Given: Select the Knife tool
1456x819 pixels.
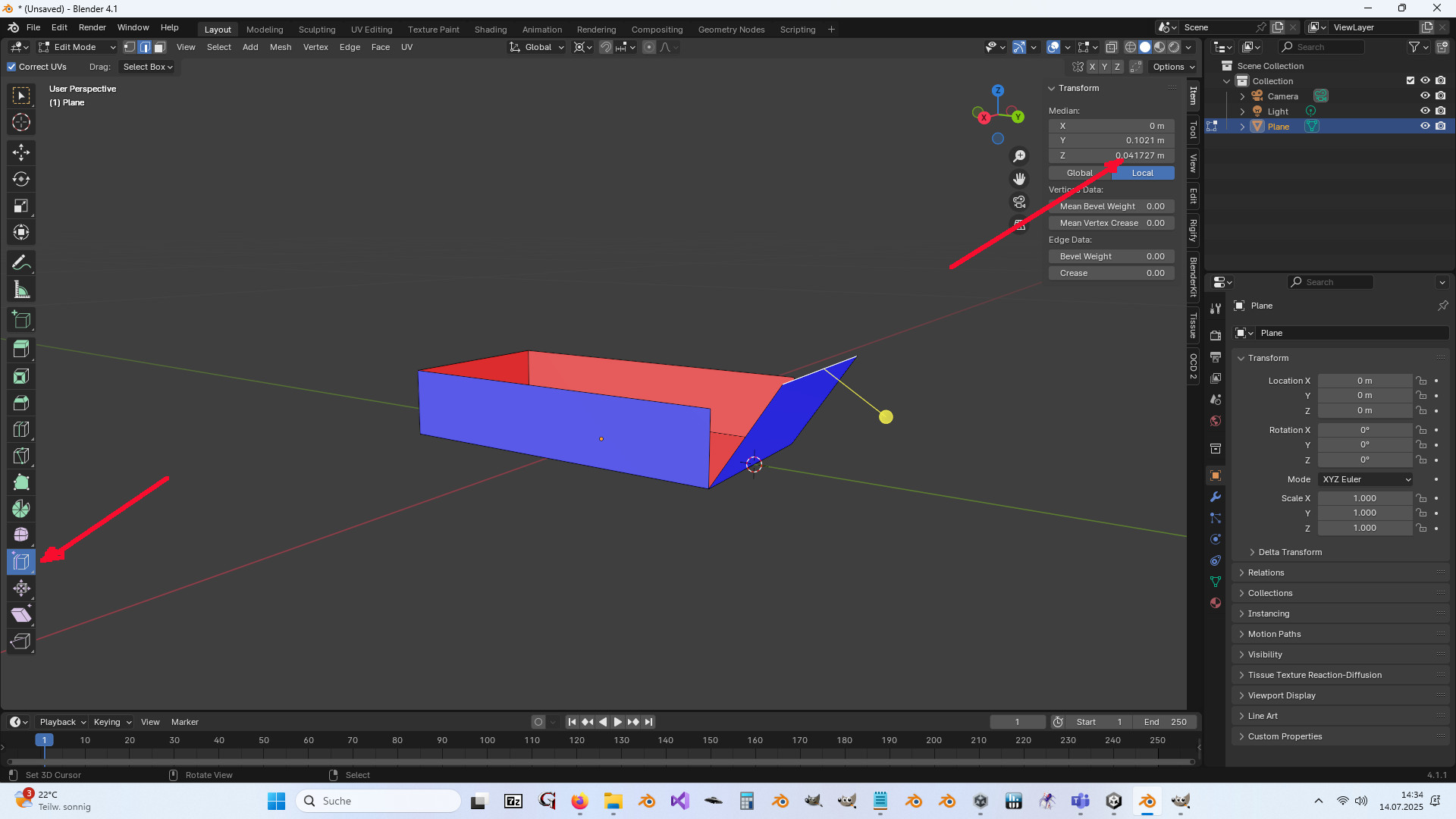Looking at the screenshot, I should [x=21, y=456].
